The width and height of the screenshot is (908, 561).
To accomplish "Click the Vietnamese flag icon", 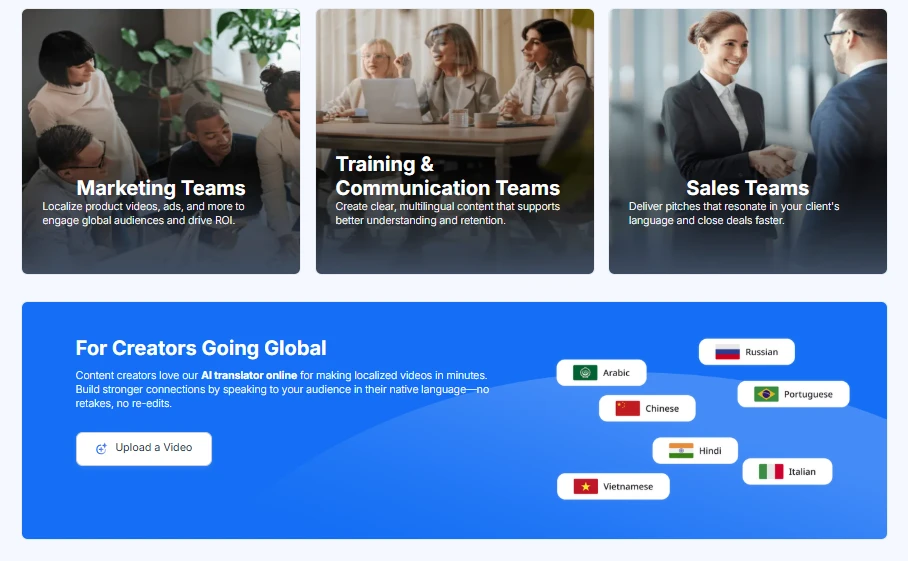I will pyautogui.click(x=585, y=487).
